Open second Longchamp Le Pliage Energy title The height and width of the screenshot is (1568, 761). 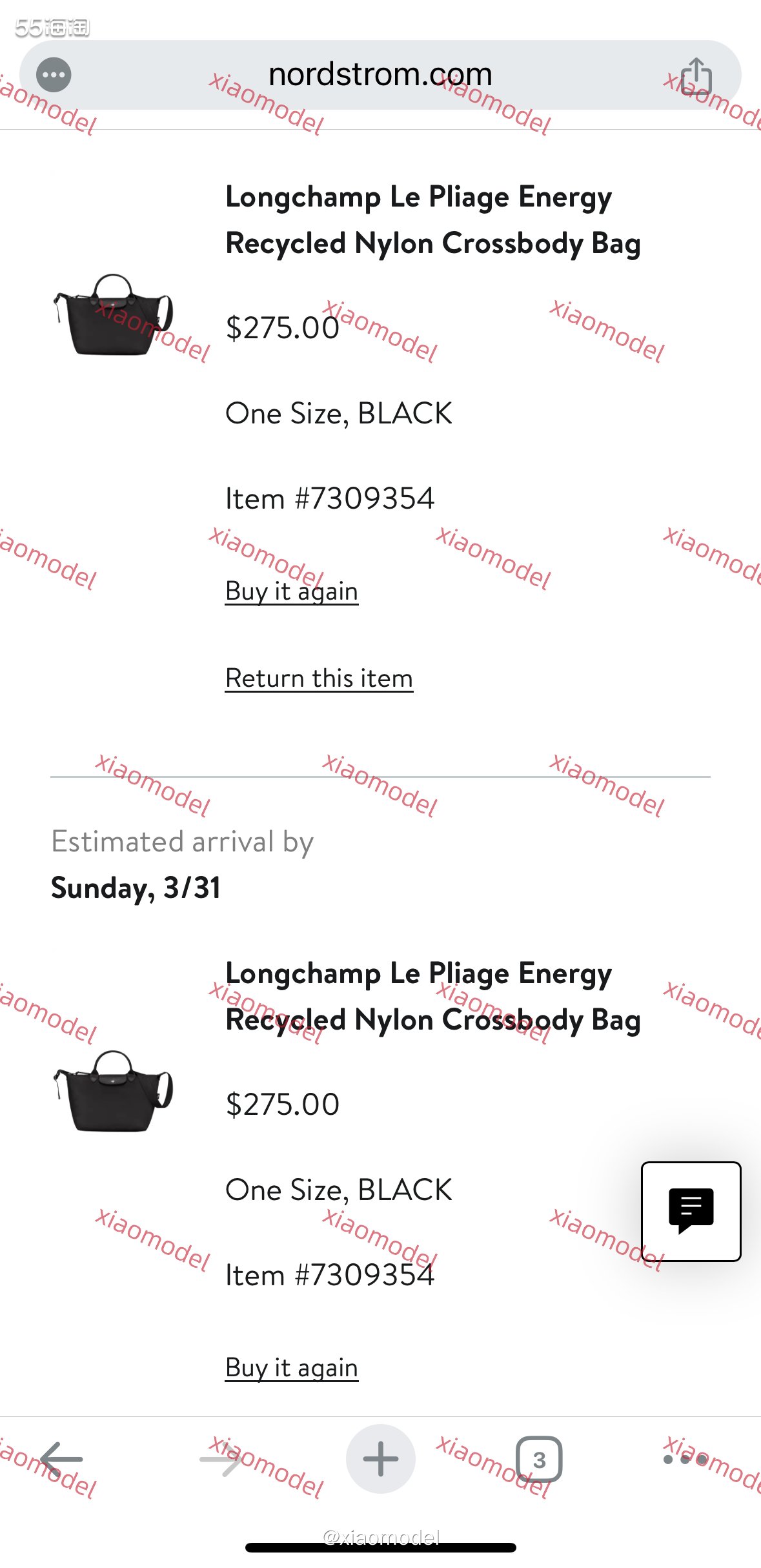(433, 997)
